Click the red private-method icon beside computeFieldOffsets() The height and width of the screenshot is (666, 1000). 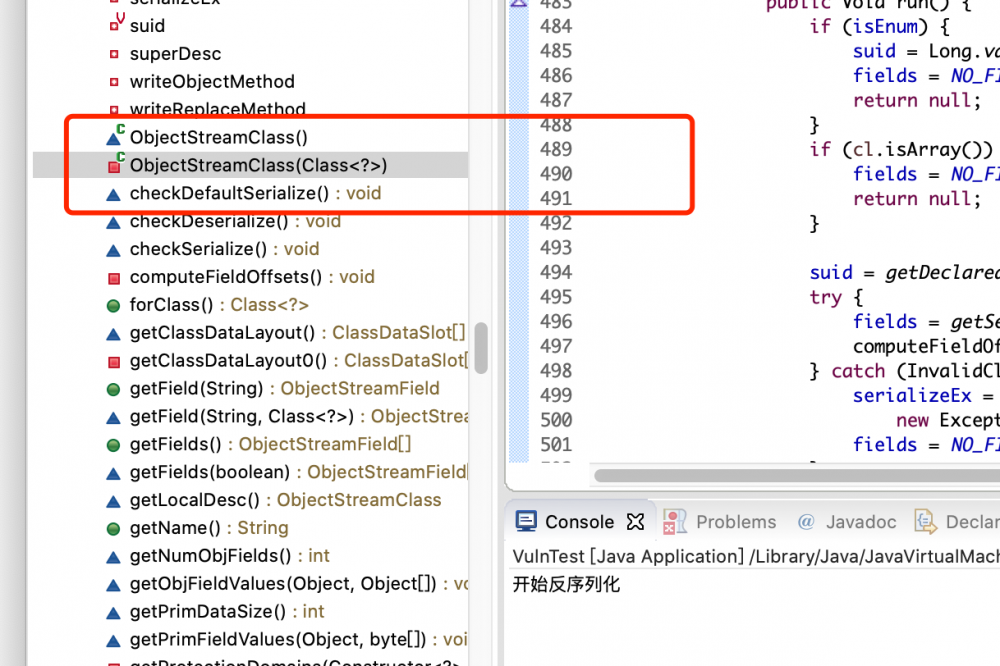(113, 276)
